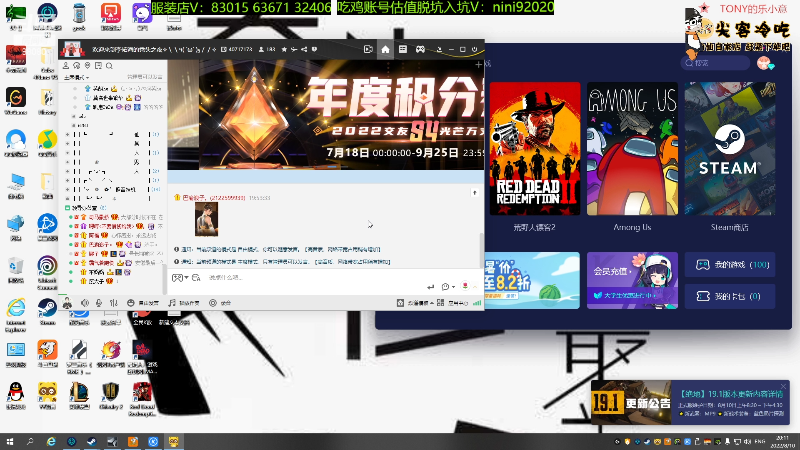
Task: Toggle the speaker in YY bottom bar
Action: tap(85, 303)
